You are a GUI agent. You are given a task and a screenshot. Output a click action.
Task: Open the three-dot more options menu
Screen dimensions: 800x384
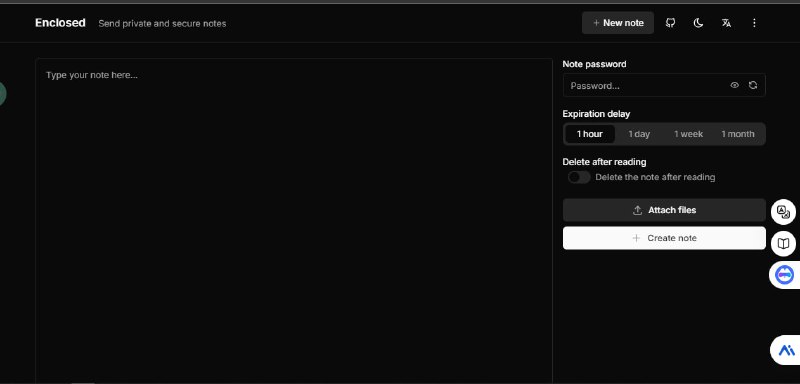point(754,23)
